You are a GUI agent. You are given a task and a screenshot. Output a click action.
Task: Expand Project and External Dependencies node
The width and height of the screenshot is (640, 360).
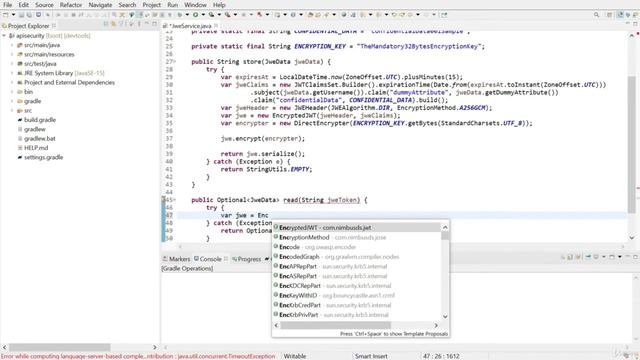(x=12, y=82)
